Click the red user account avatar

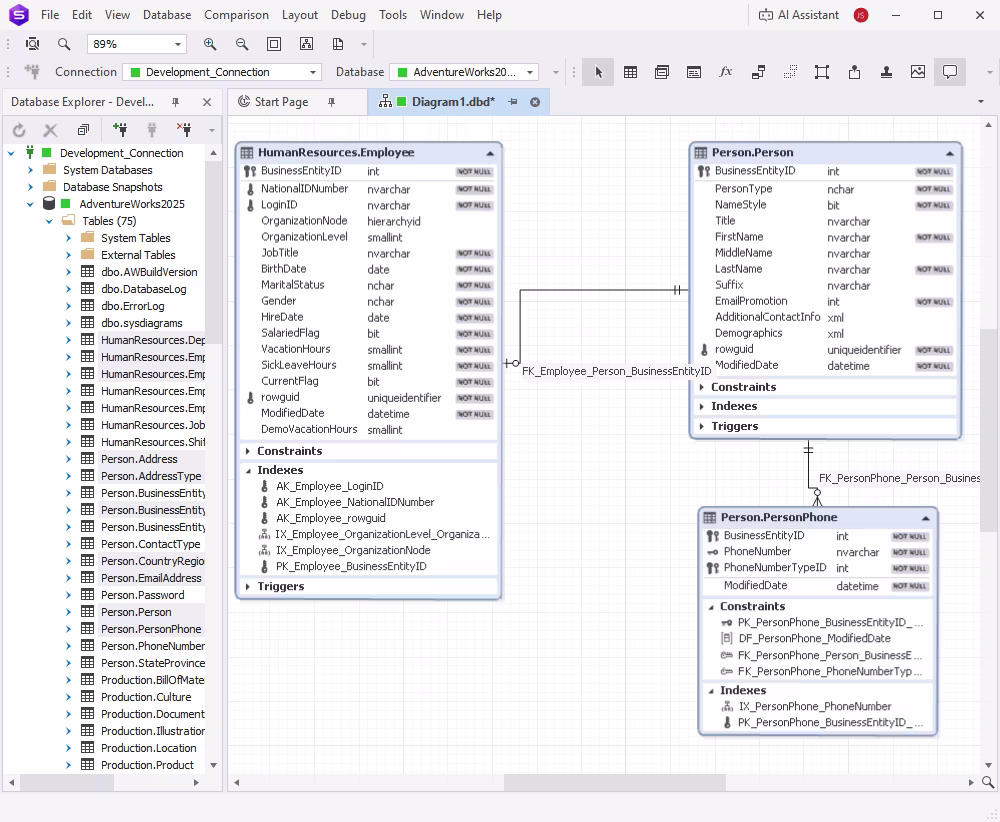coord(861,15)
